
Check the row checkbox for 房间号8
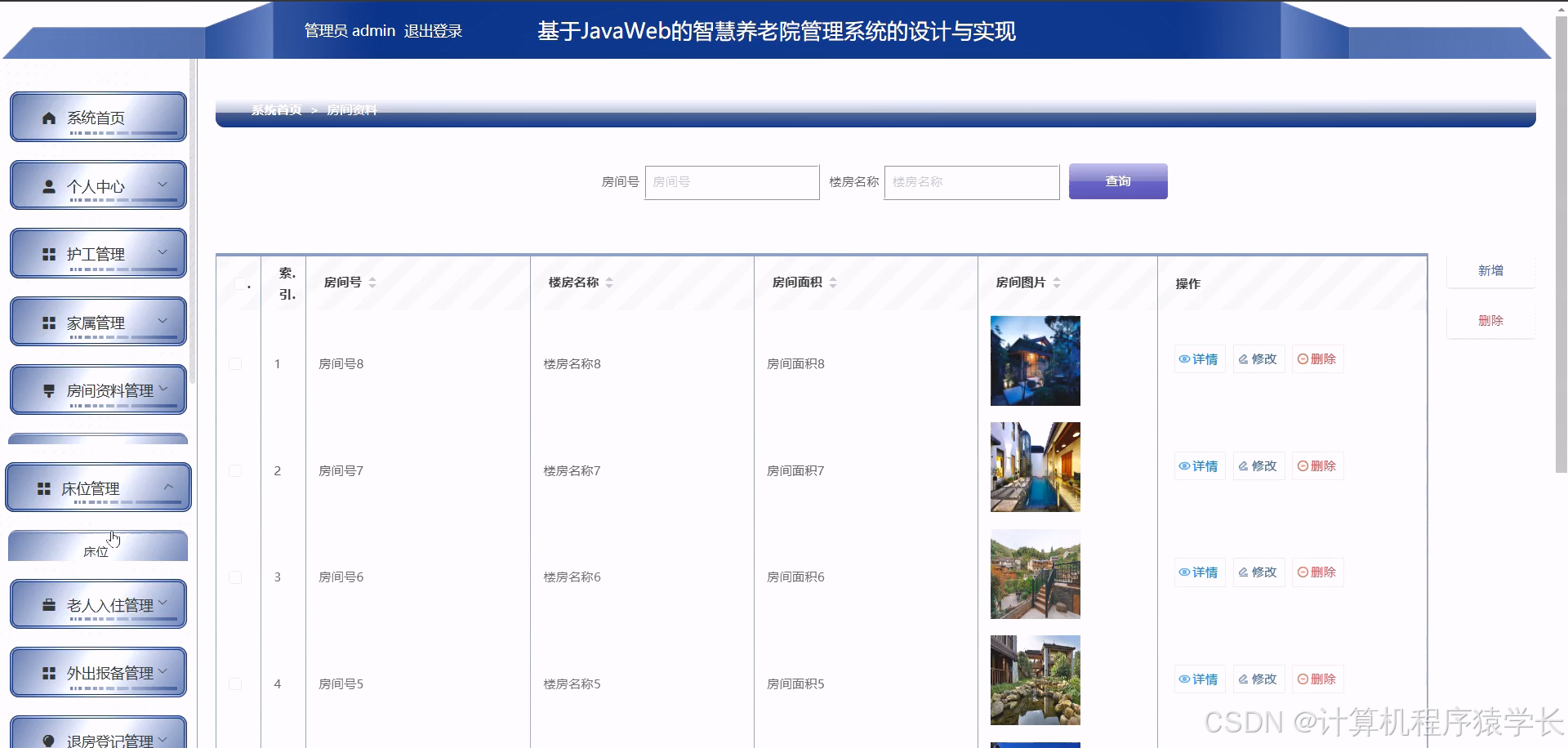click(235, 363)
